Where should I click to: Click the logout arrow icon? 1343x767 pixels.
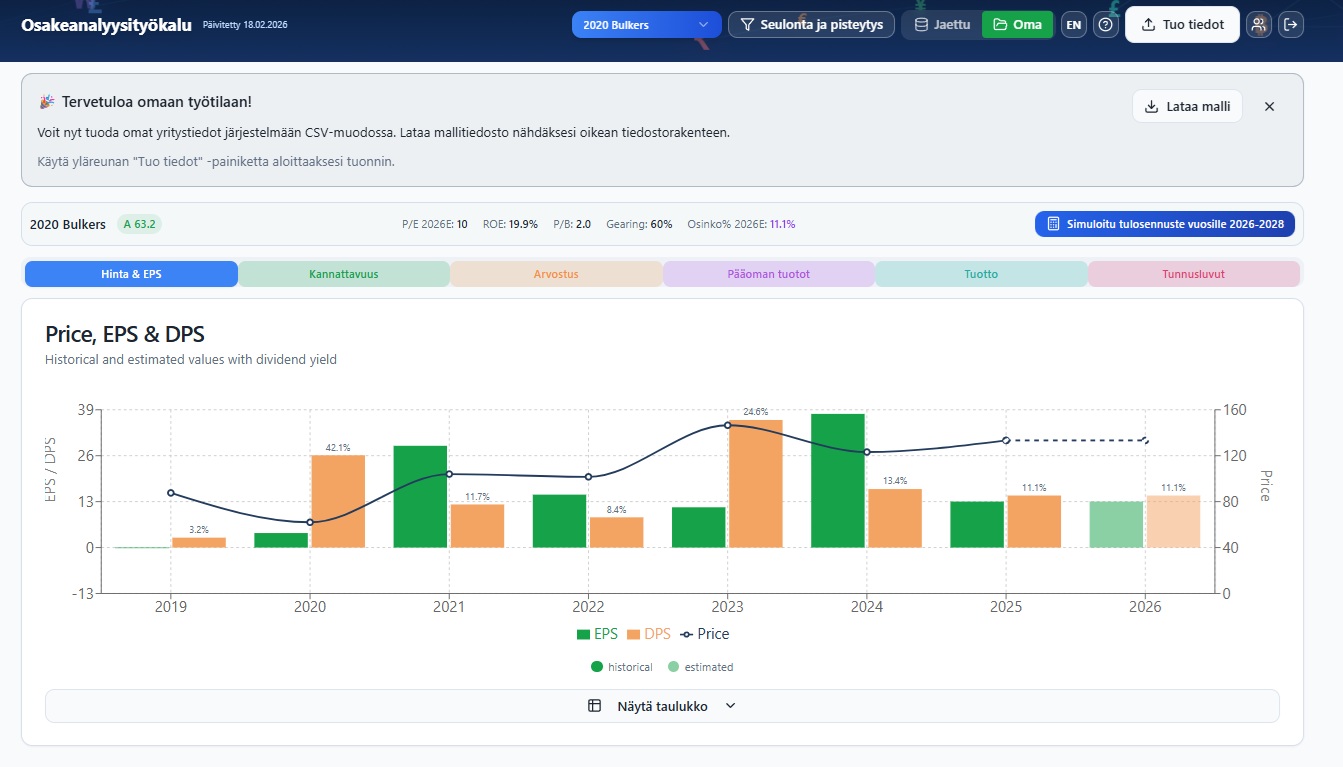1292,25
